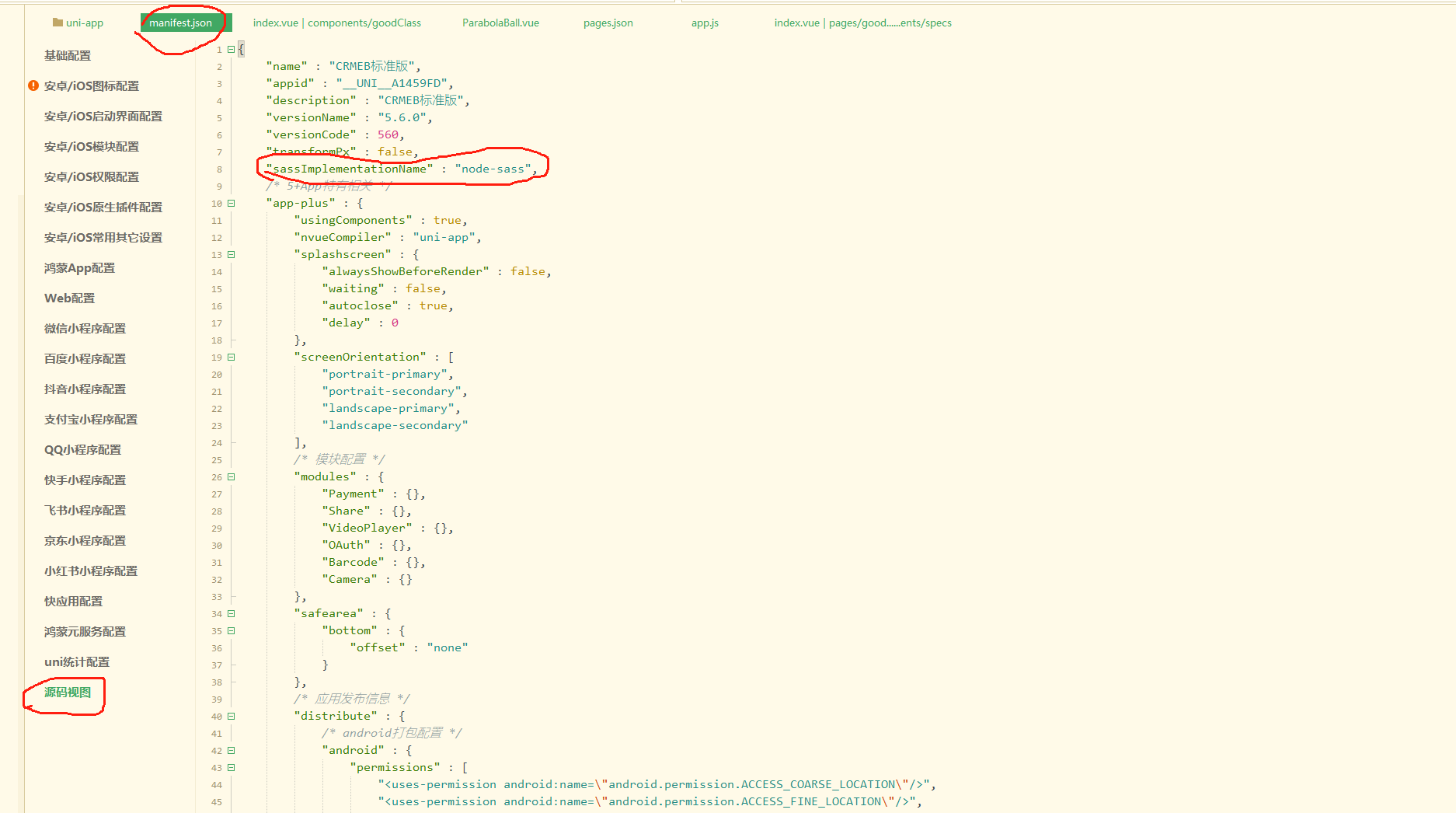The height and width of the screenshot is (813, 1456).
Task: Switch to the pages.json tab
Action: pos(608,23)
